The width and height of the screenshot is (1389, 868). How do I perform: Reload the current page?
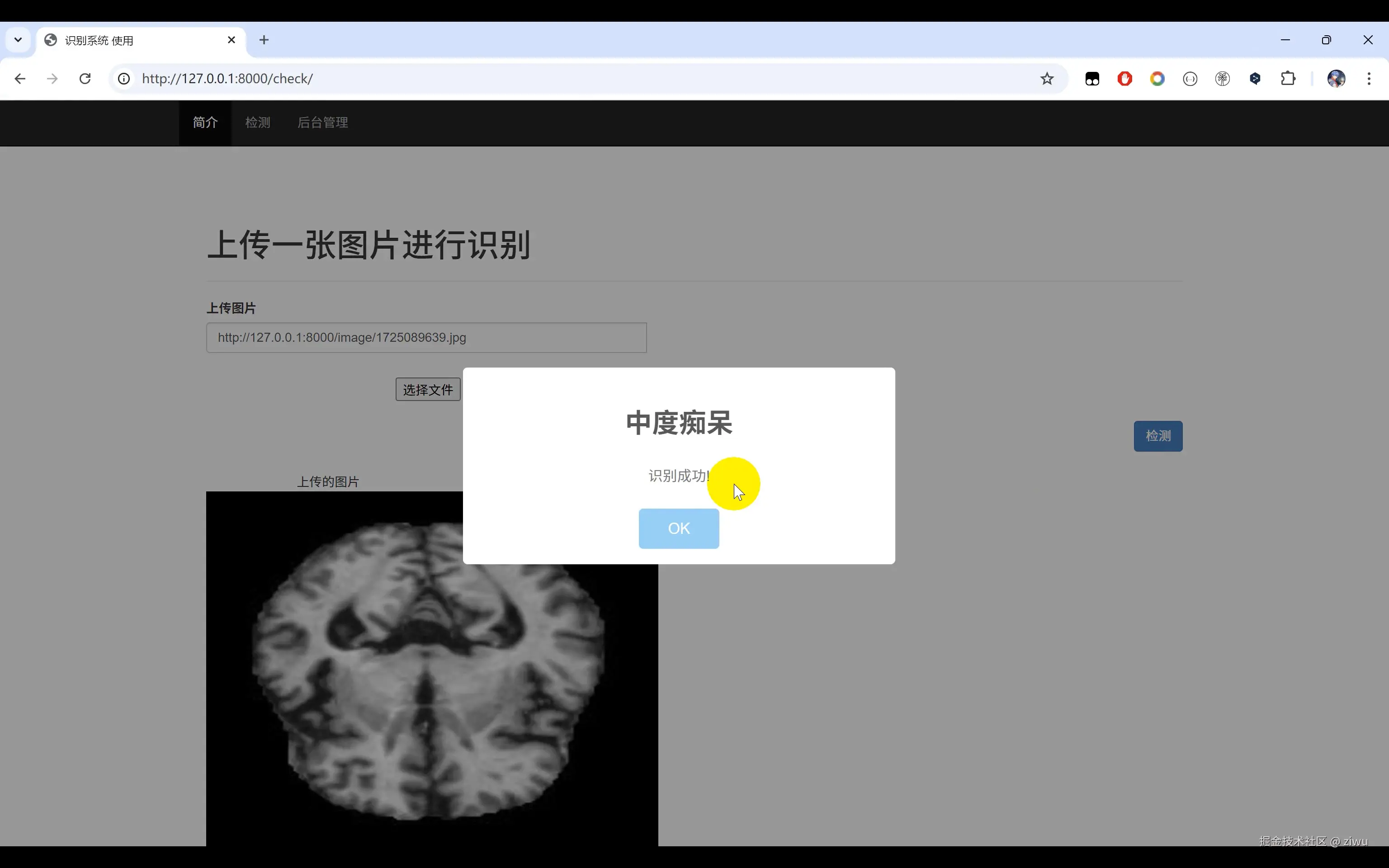85,79
